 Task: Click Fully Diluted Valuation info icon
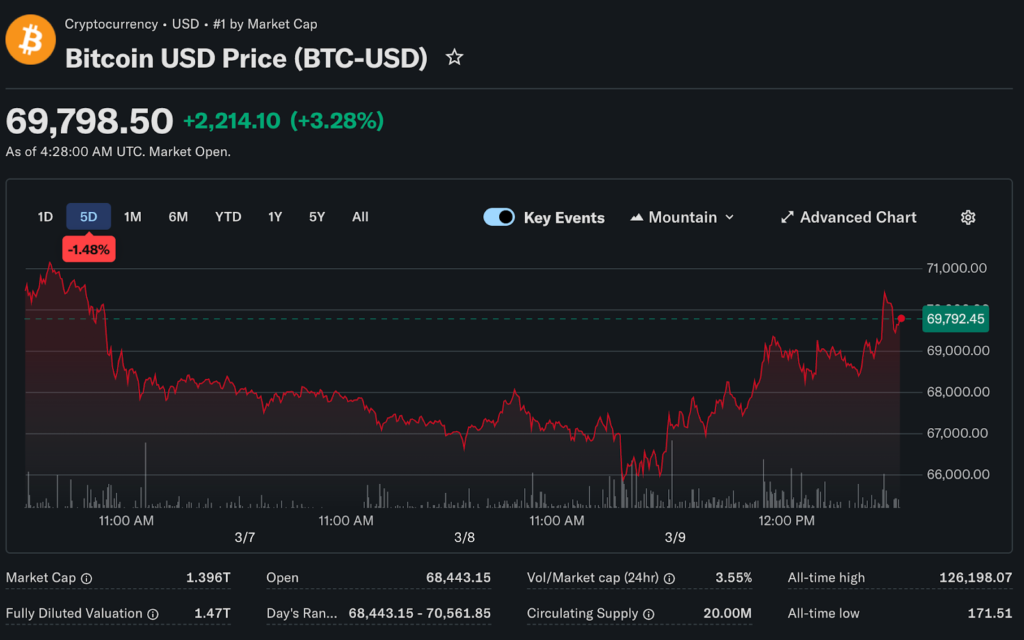tap(152, 614)
